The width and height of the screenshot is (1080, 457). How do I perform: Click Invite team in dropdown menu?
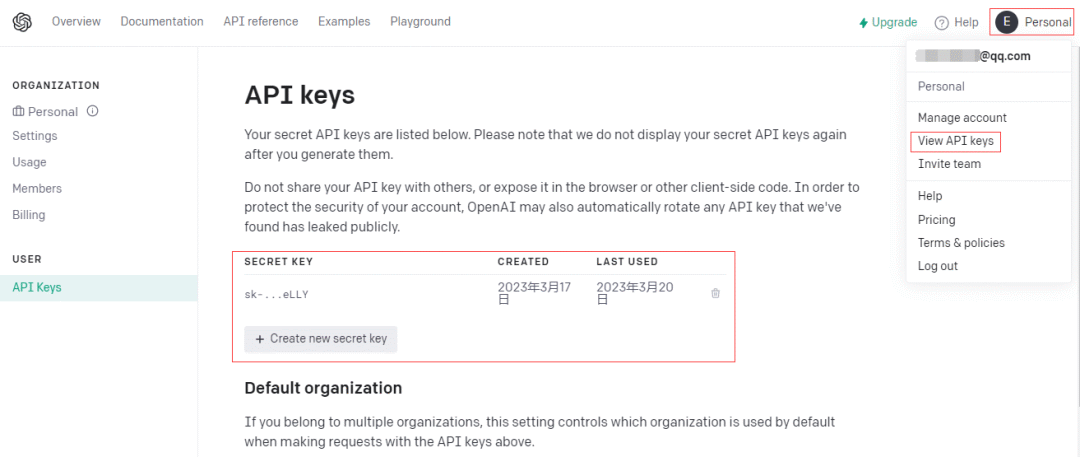[949, 164]
